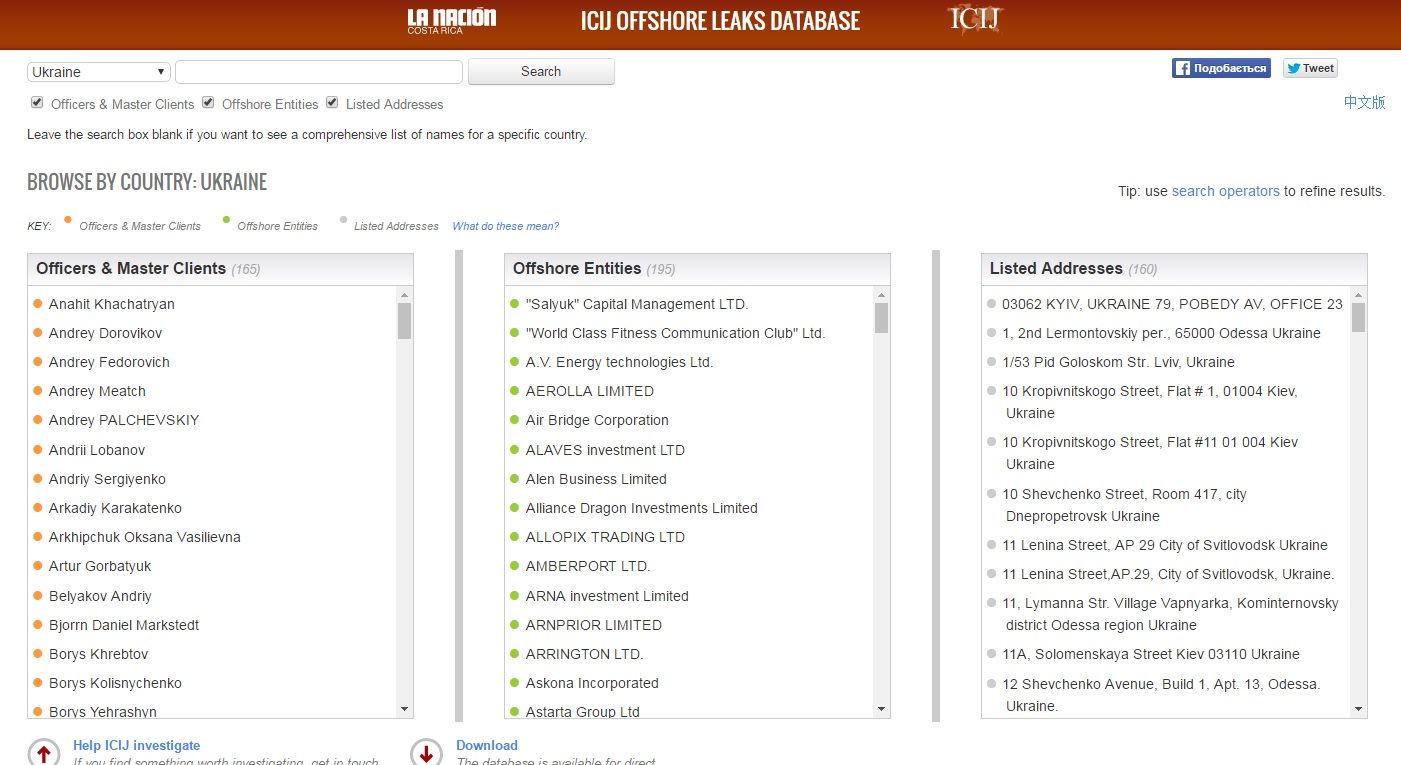The height and width of the screenshot is (765, 1401).
Task: Click Offshore Entities scrollbar down arrow
Action: coord(881,709)
